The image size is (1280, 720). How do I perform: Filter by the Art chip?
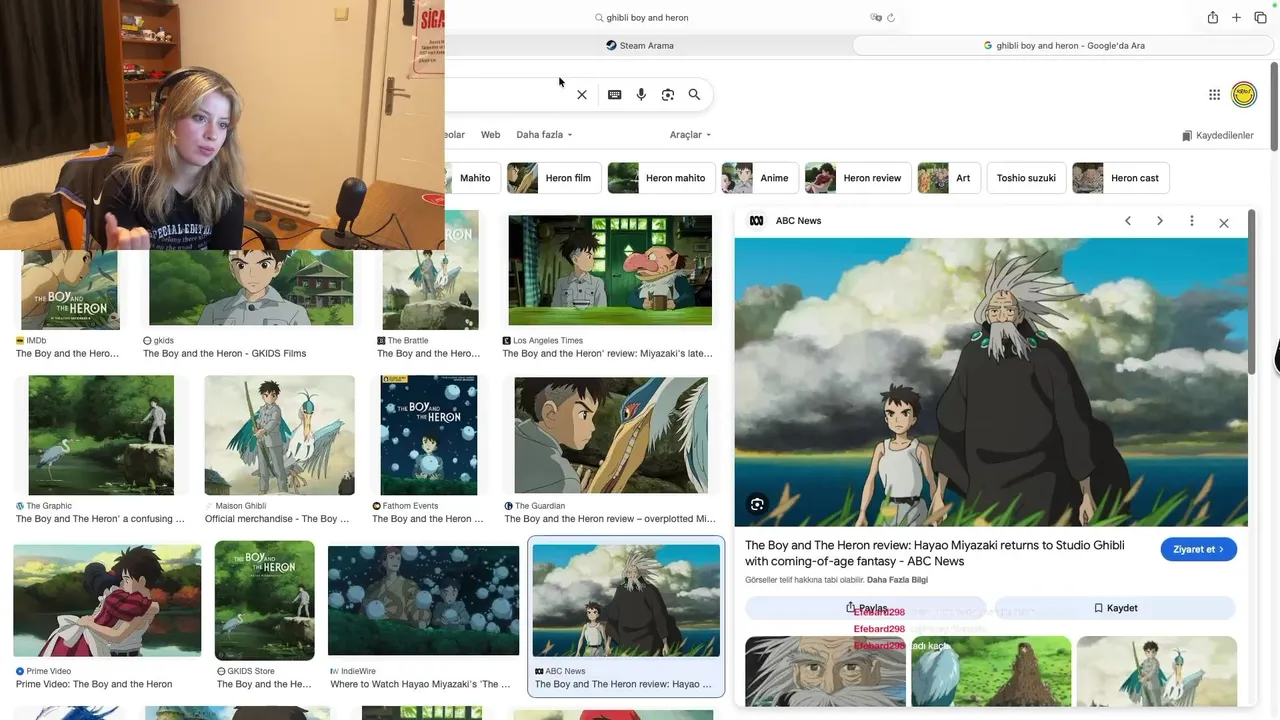(x=949, y=178)
